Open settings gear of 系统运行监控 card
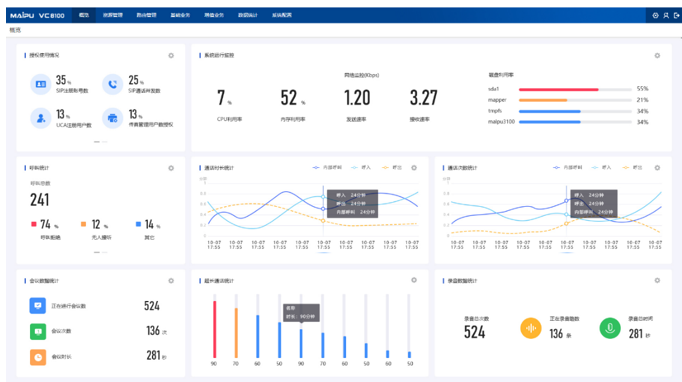This screenshot has height=382, width=682. coord(657,56)
